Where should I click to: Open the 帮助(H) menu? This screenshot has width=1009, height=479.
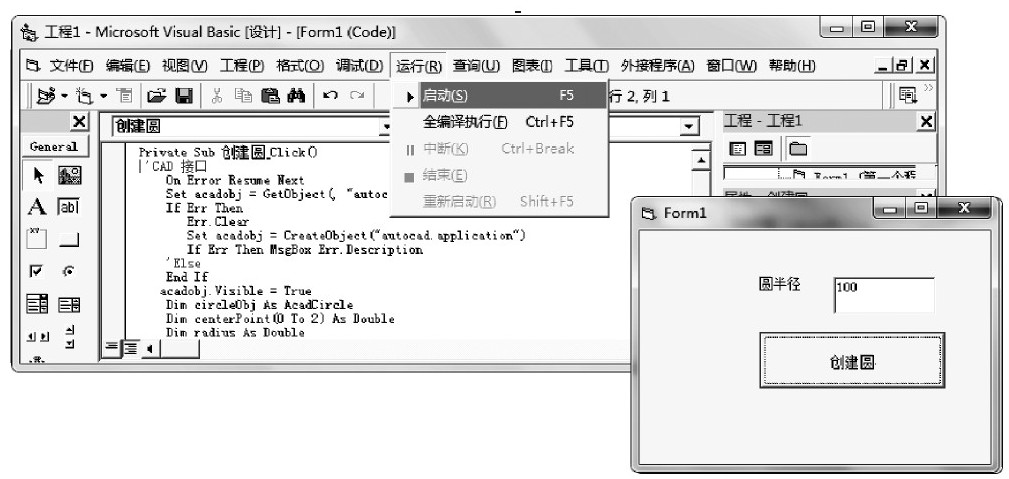point(792,66)
